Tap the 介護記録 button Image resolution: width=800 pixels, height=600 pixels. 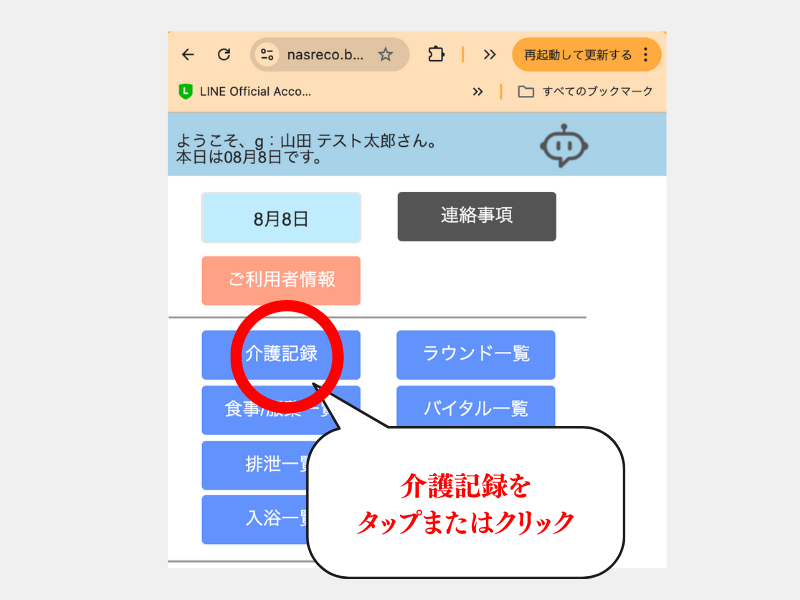click(281, 354)
